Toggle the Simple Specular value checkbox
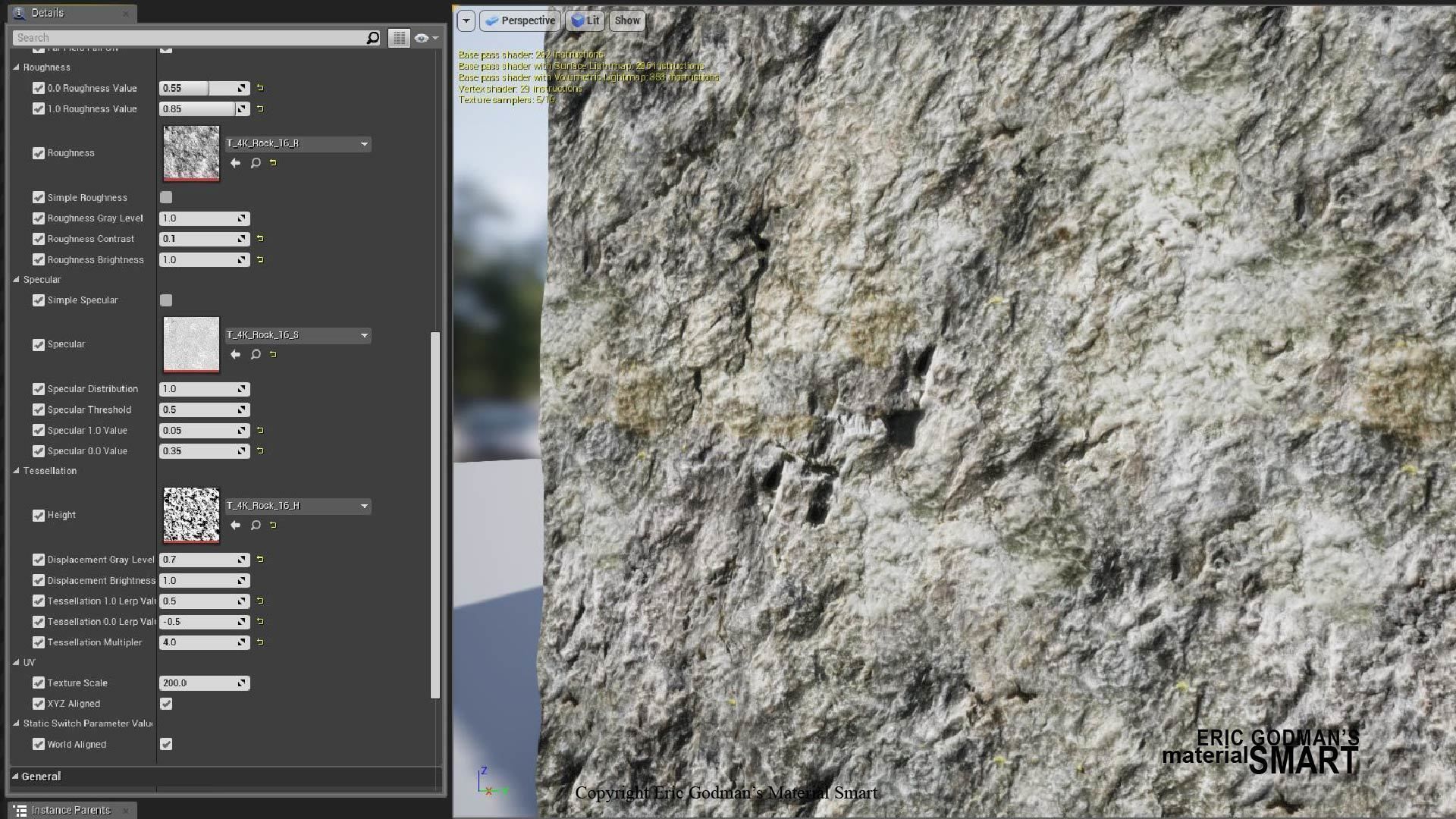 [166, 300]
